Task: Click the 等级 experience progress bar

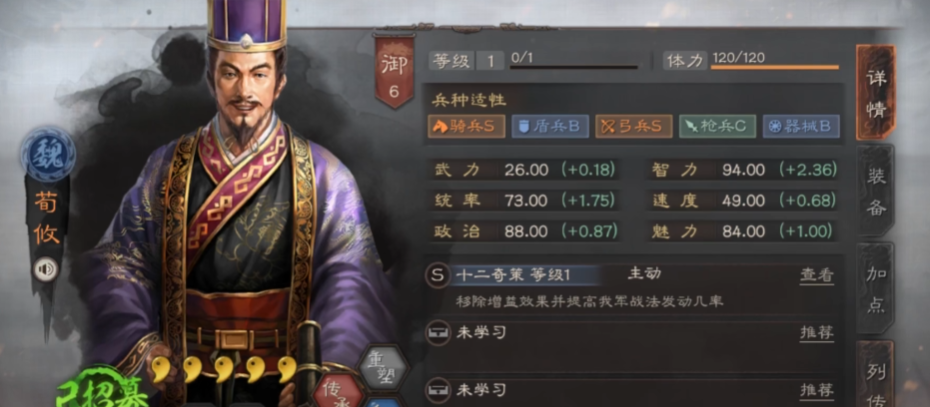Action: coord(574,67)
